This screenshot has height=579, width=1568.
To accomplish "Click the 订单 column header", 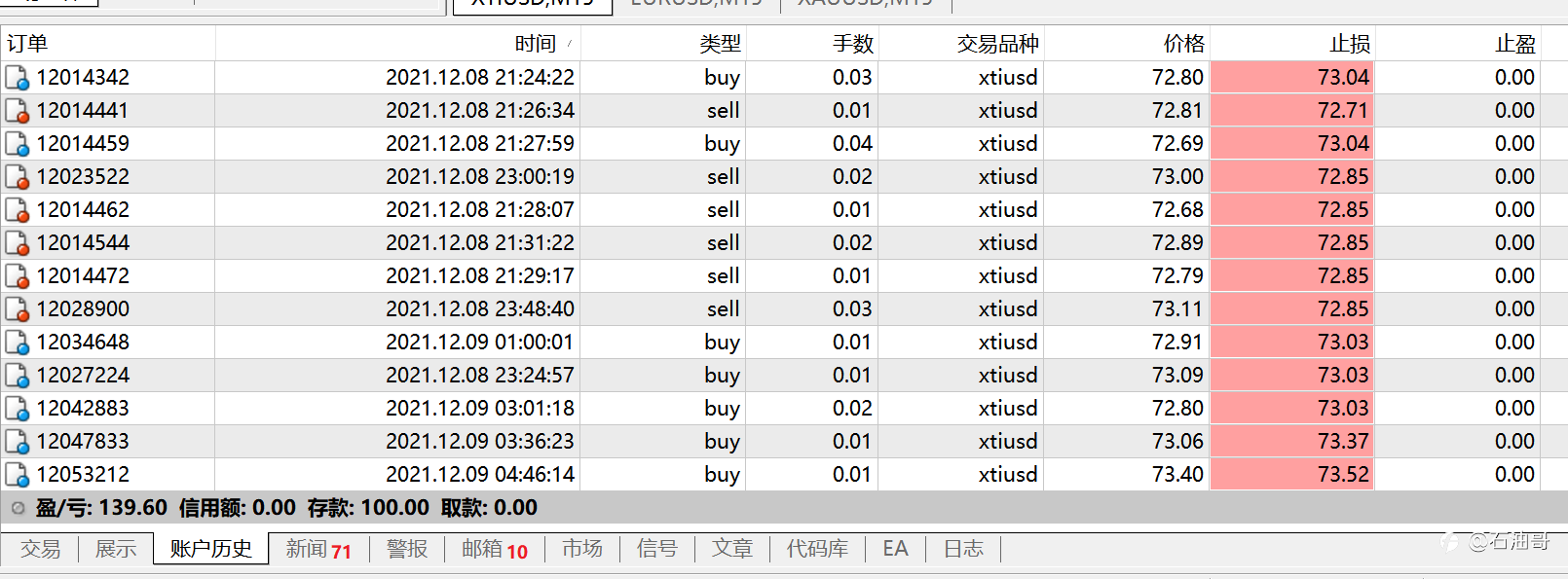I will pos(27,44).
